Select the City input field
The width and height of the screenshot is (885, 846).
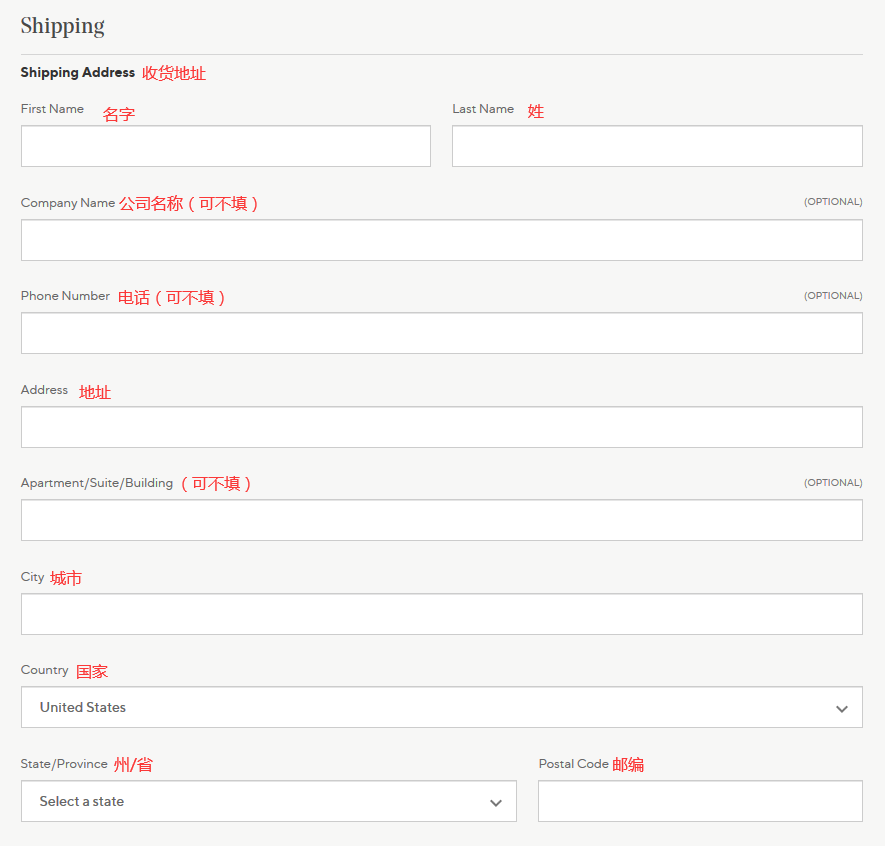point(441,614)
